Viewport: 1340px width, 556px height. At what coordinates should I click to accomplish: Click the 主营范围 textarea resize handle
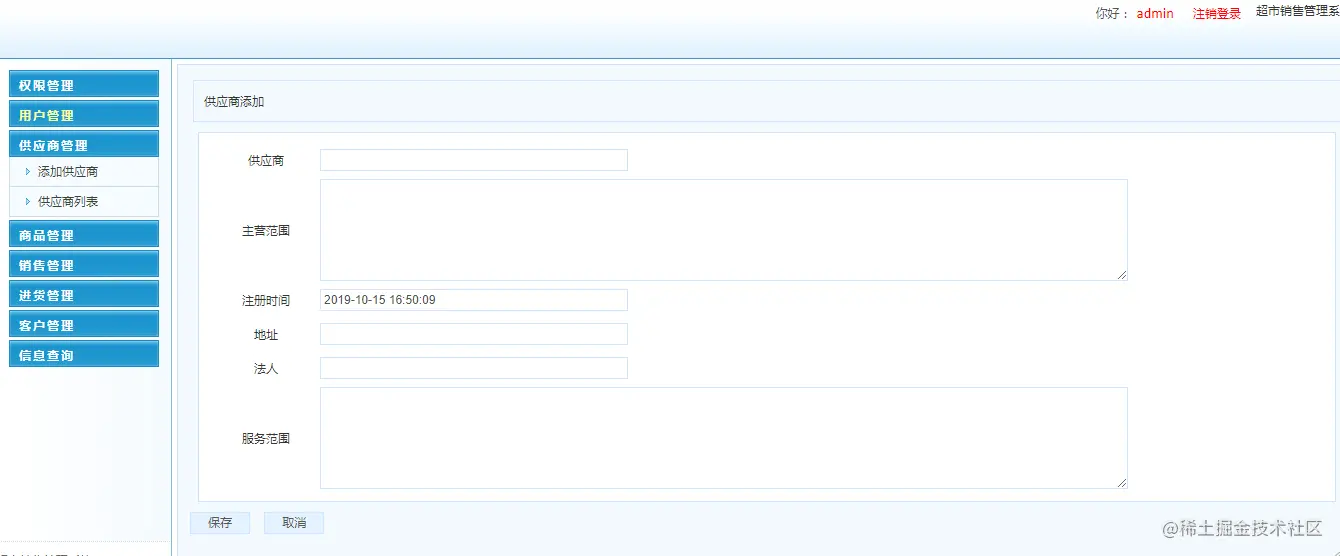1122,275
